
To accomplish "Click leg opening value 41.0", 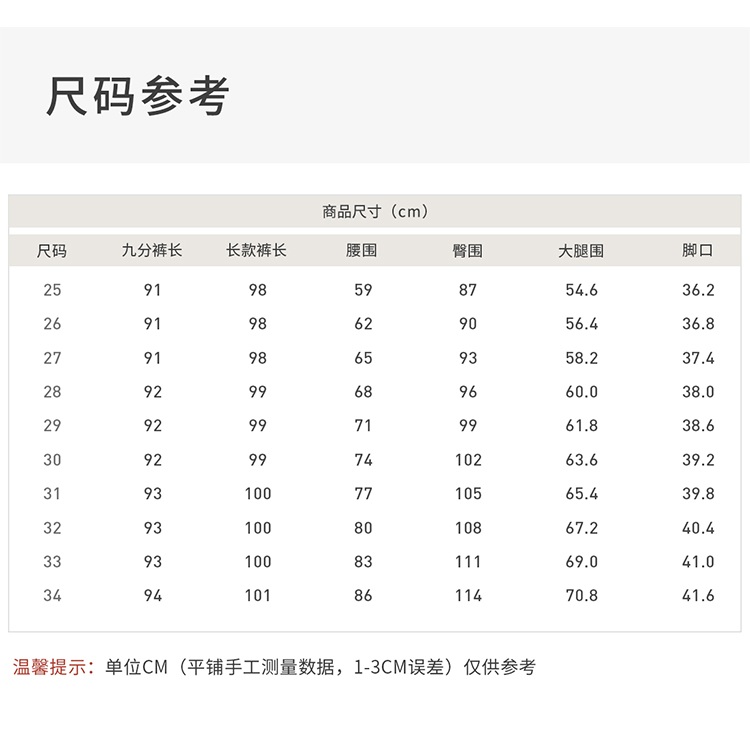I will coord(698,562).
